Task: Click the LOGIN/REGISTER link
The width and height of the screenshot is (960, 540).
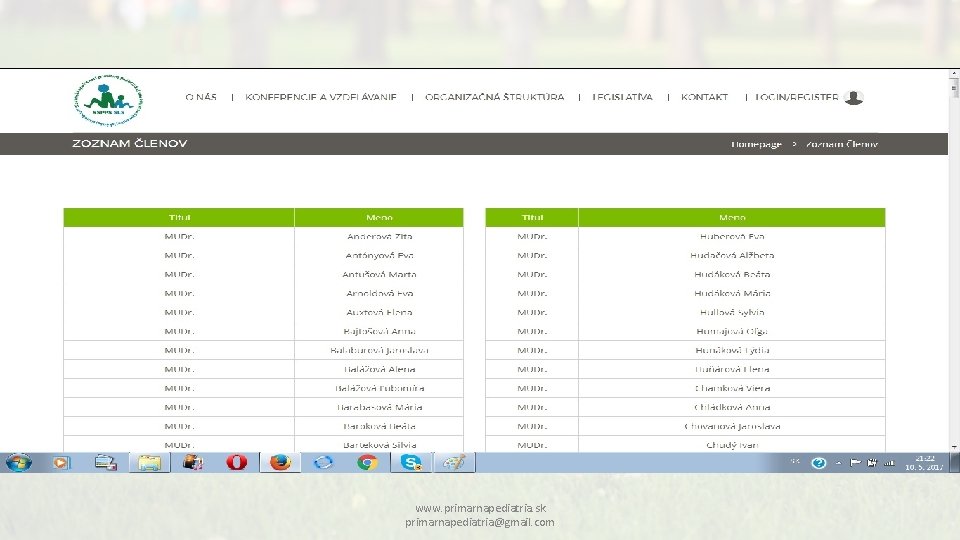Action: click(797, 97)
